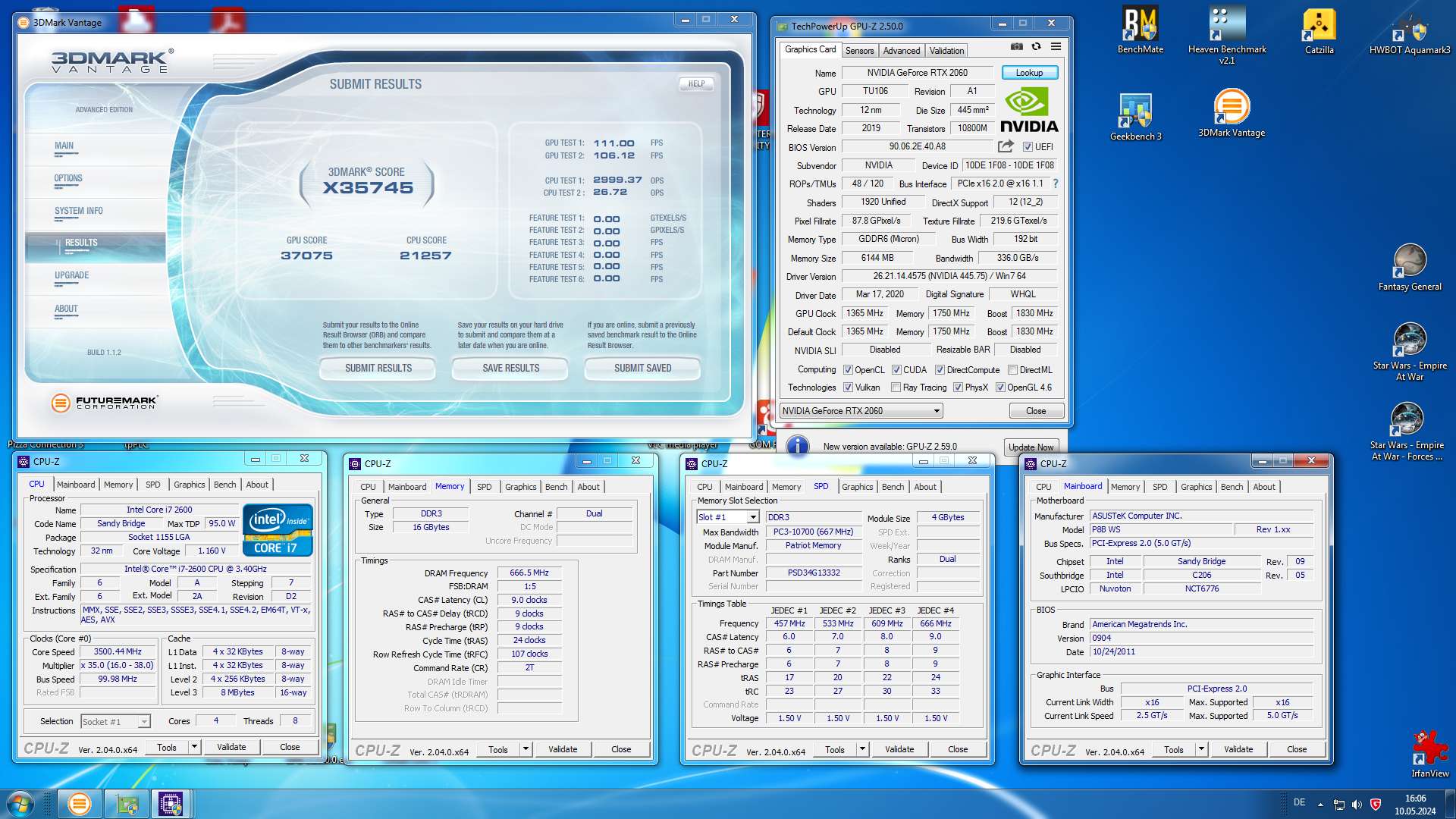Click the second taskbar icon with monitor

tap(125, 804)
